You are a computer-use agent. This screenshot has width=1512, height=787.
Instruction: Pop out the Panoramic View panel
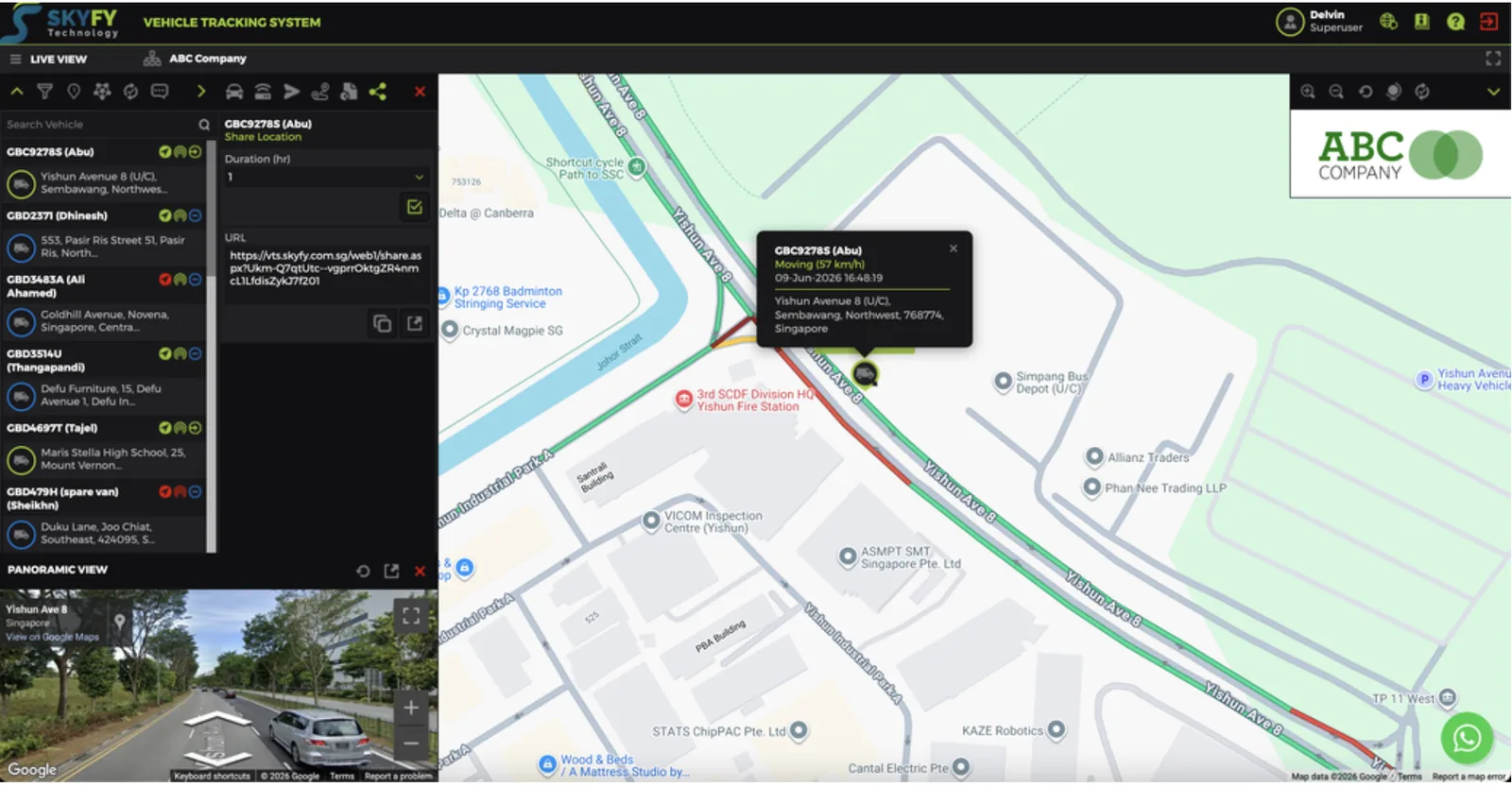pos(391,572)
